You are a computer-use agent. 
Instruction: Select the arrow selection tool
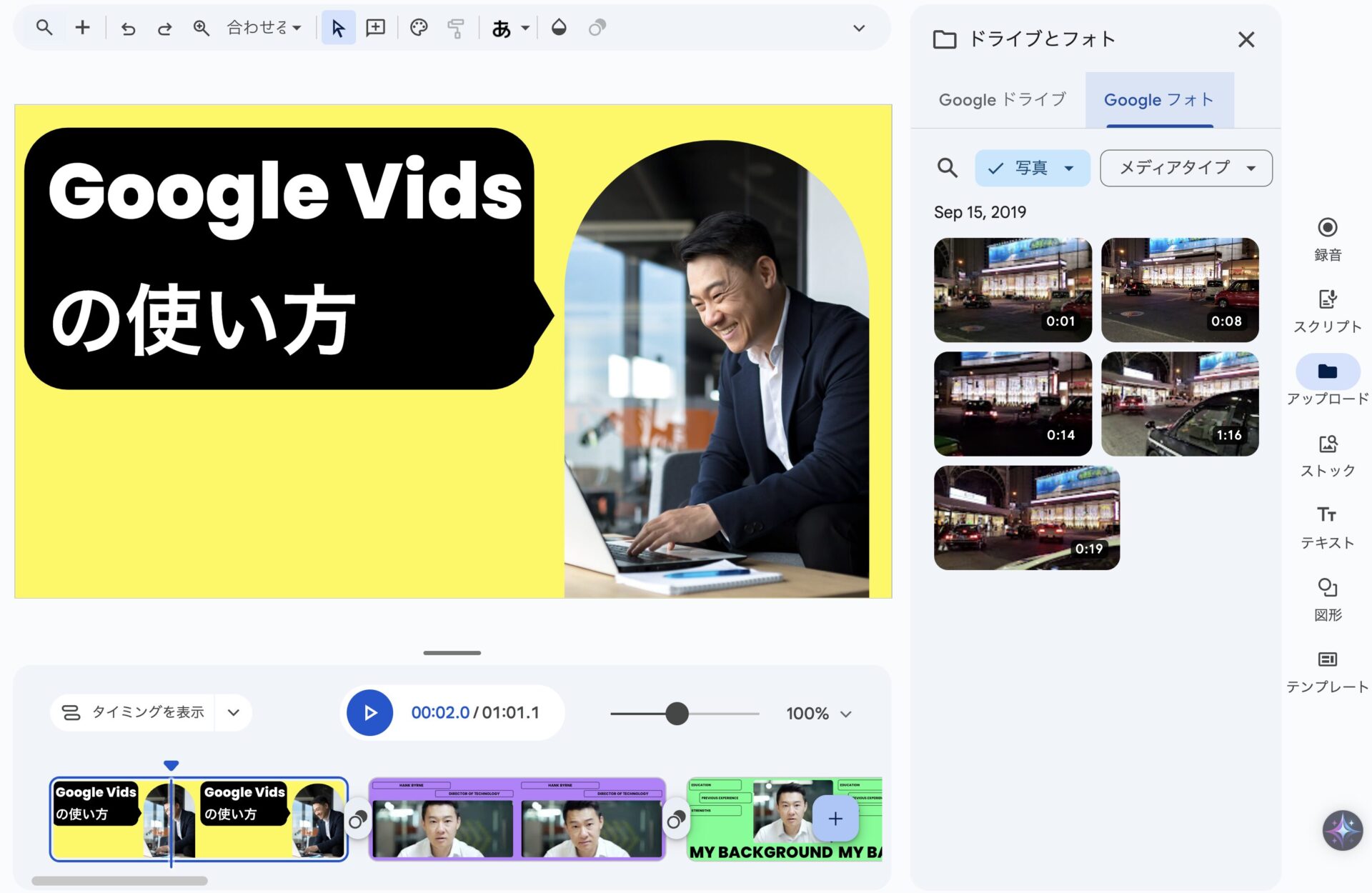339,28
